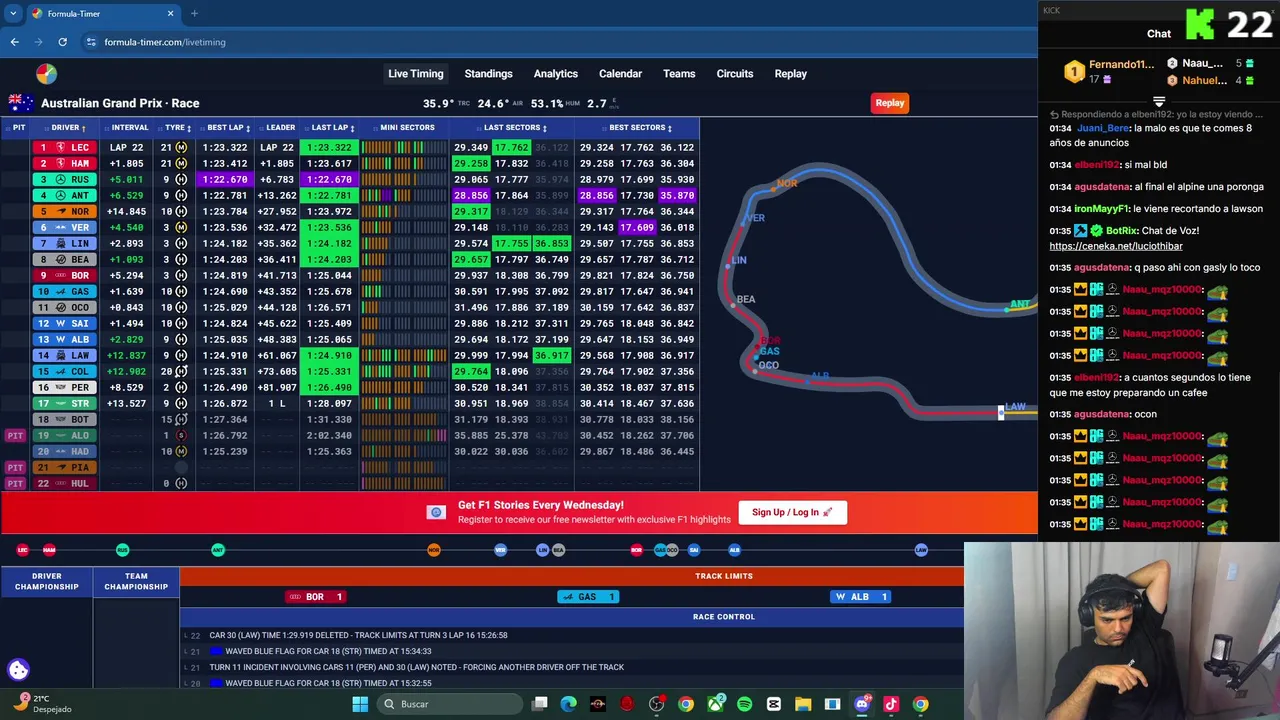Click the Ferrari team icon in LEC row
The height and width of the screenshot is (720, 1280).
coord(60,147)
